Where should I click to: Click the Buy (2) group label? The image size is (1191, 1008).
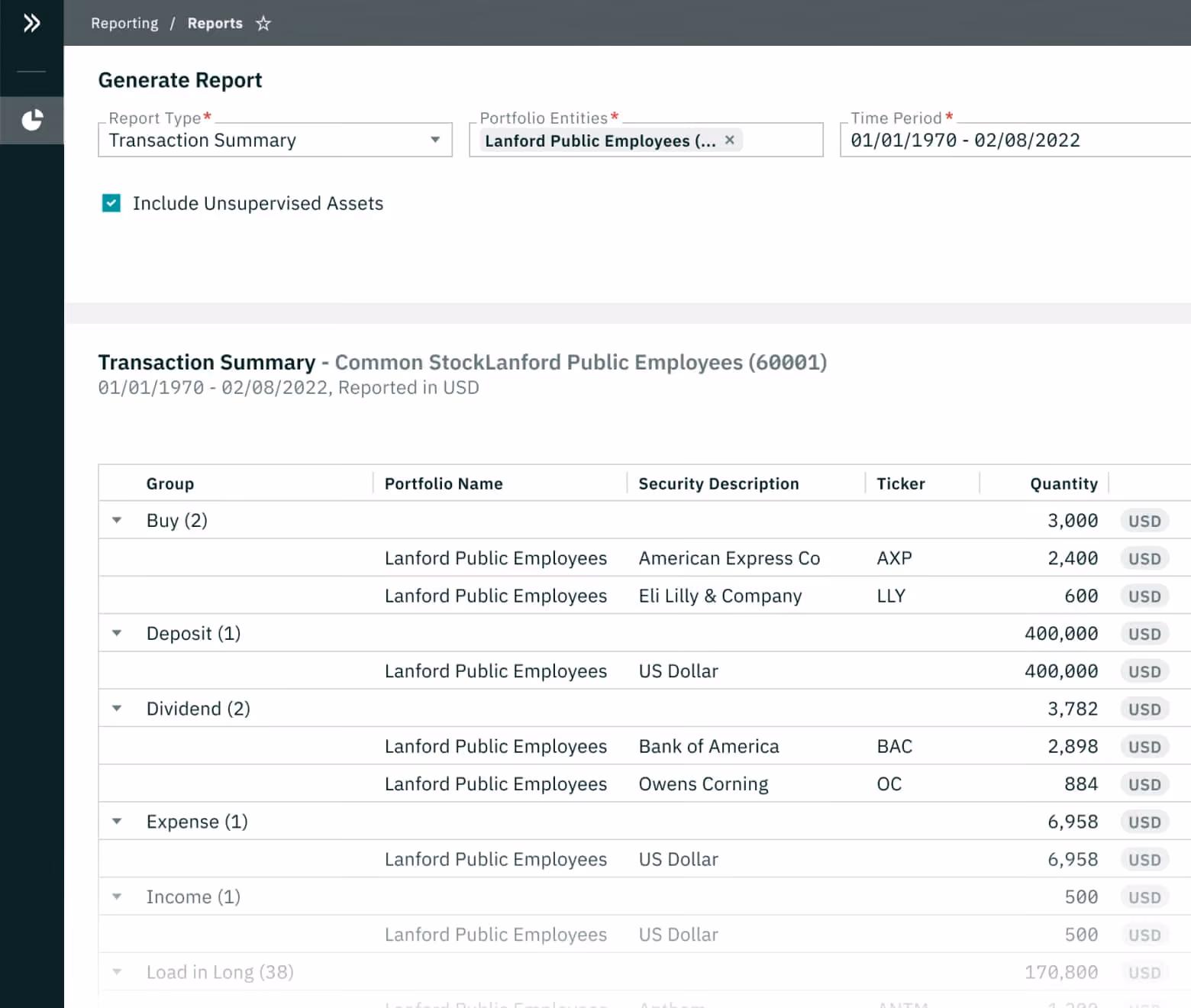pos(177,520)
